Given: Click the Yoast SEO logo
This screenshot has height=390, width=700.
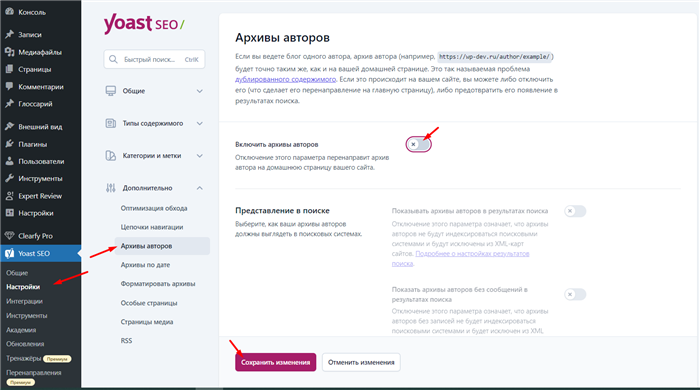Looking at the screenshot, I should pyautogui.click(x=144, y=24).
